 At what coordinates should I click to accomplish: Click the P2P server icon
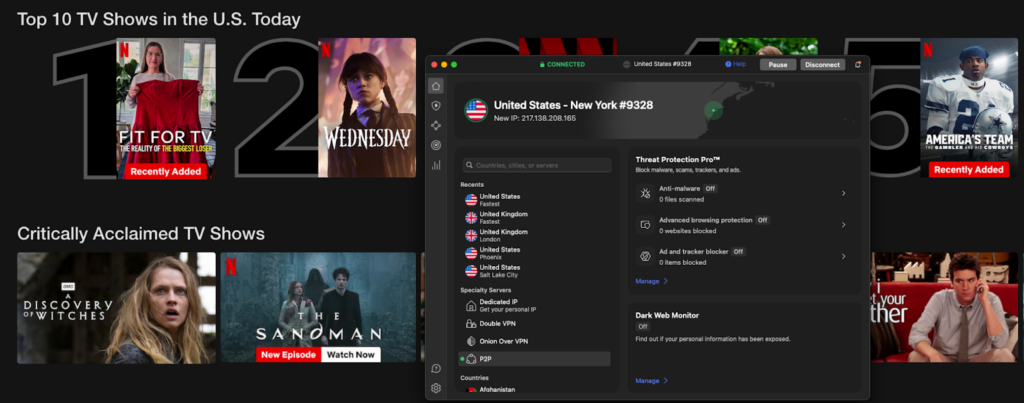471,359
